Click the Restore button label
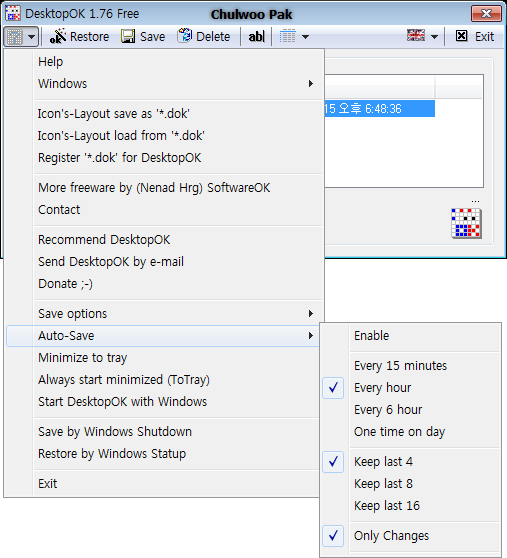The height and width of the screenshot is (558, 507). point(90,37)
